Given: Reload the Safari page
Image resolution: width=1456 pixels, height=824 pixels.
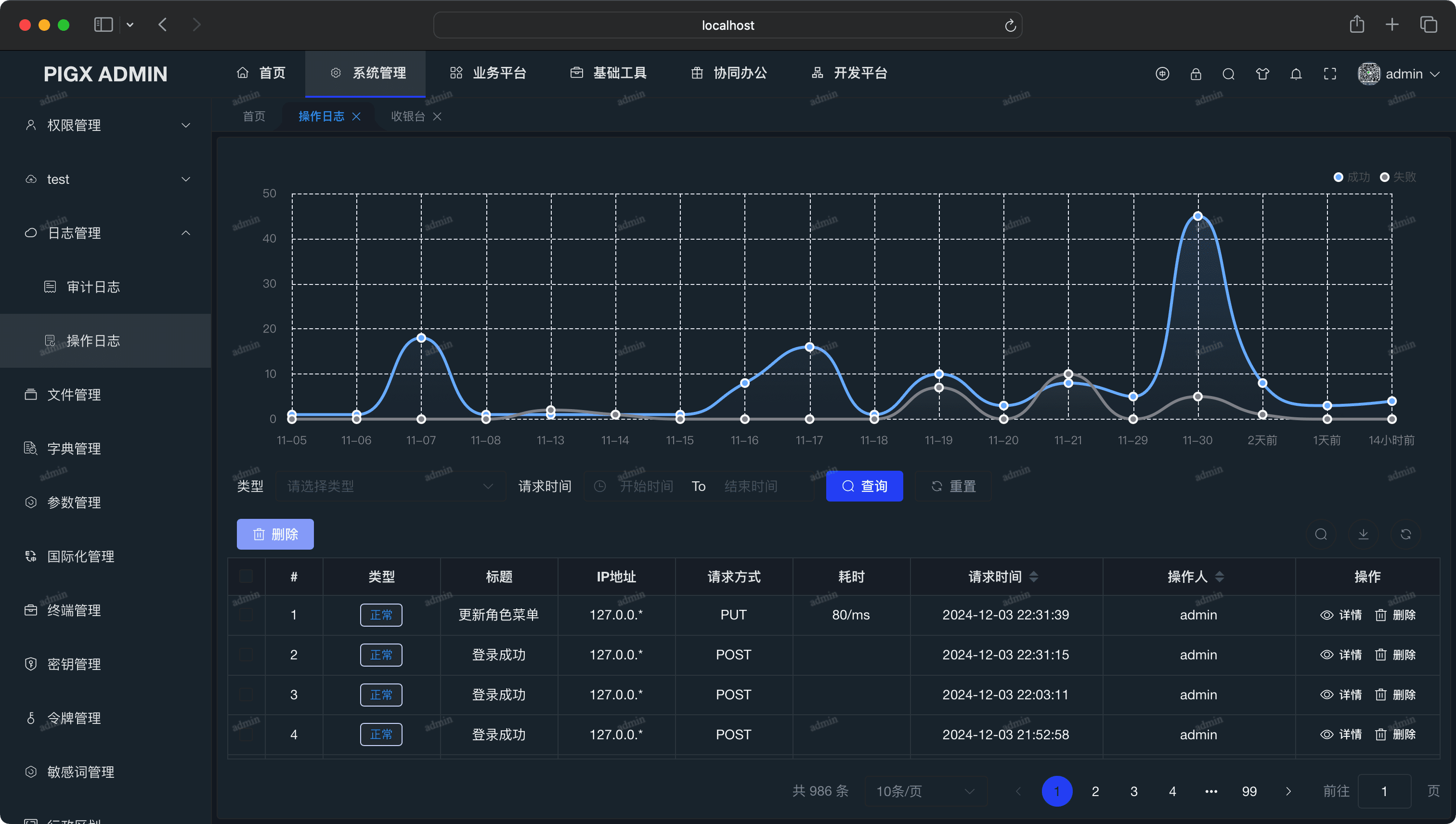Looking at the screenshot, I should pyautogui.click(x=1010, y=26).
